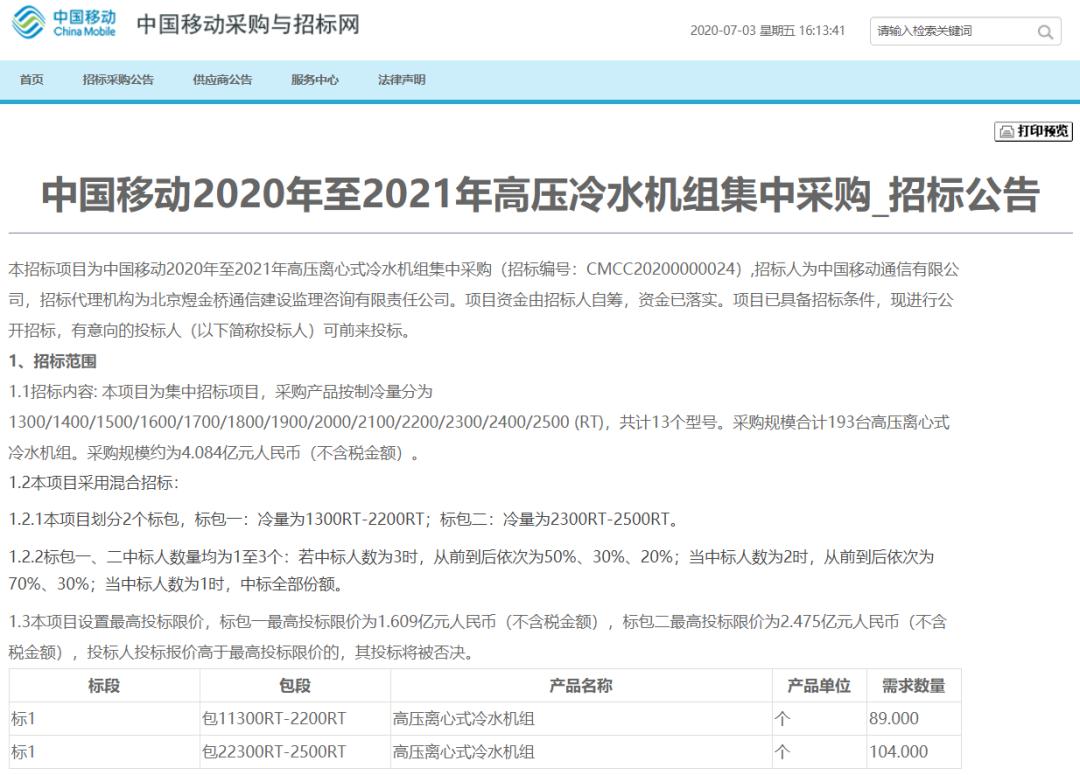Open the 首页 navigation item
This screenshot has width=1080, height=775.
pyautogui.click(x=32, y=80)
